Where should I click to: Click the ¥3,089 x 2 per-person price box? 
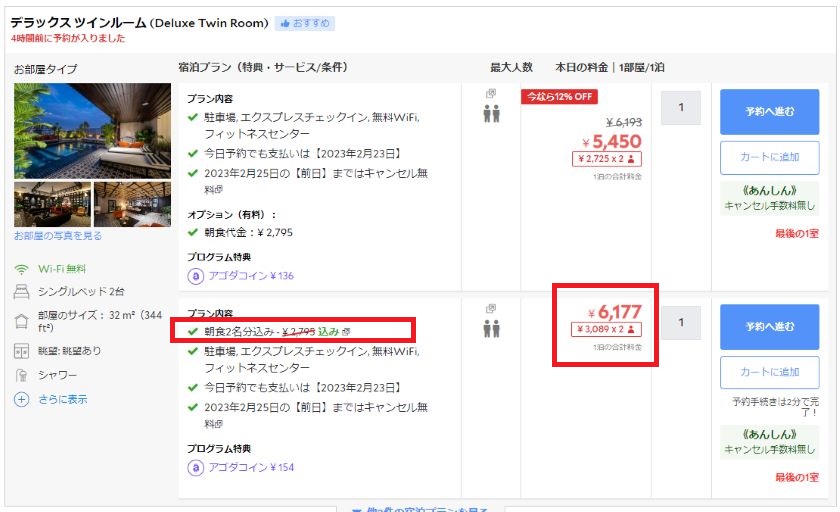[607, 328]
